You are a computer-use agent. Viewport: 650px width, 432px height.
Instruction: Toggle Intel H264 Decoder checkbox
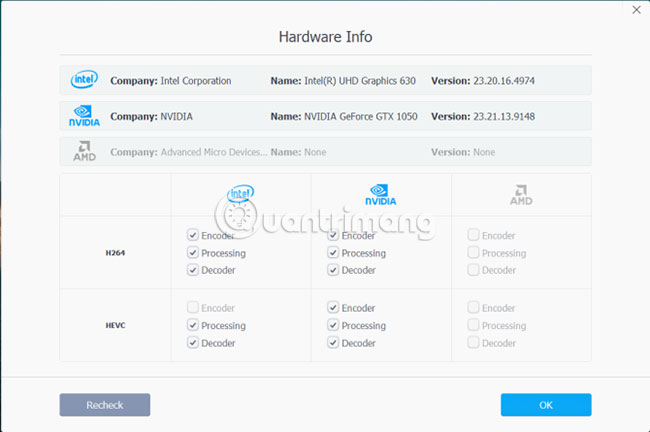(193, 270)
